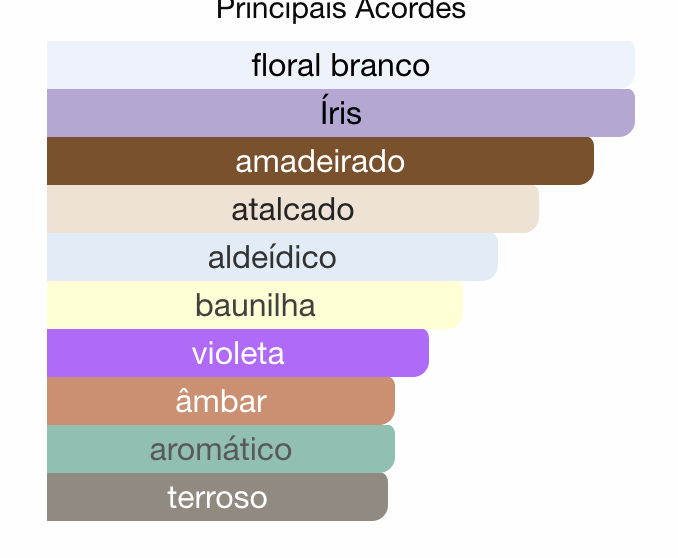Click the amadeirado brown bar

[x=320, y=161]
